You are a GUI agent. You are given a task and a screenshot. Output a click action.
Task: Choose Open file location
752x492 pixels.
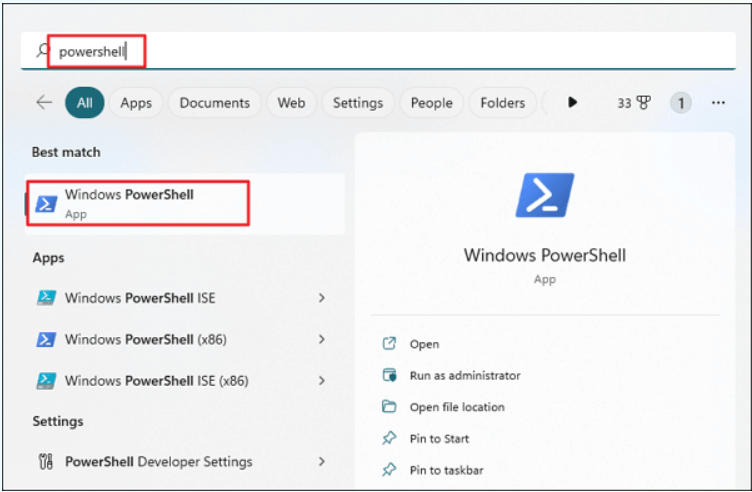point(457,407)
